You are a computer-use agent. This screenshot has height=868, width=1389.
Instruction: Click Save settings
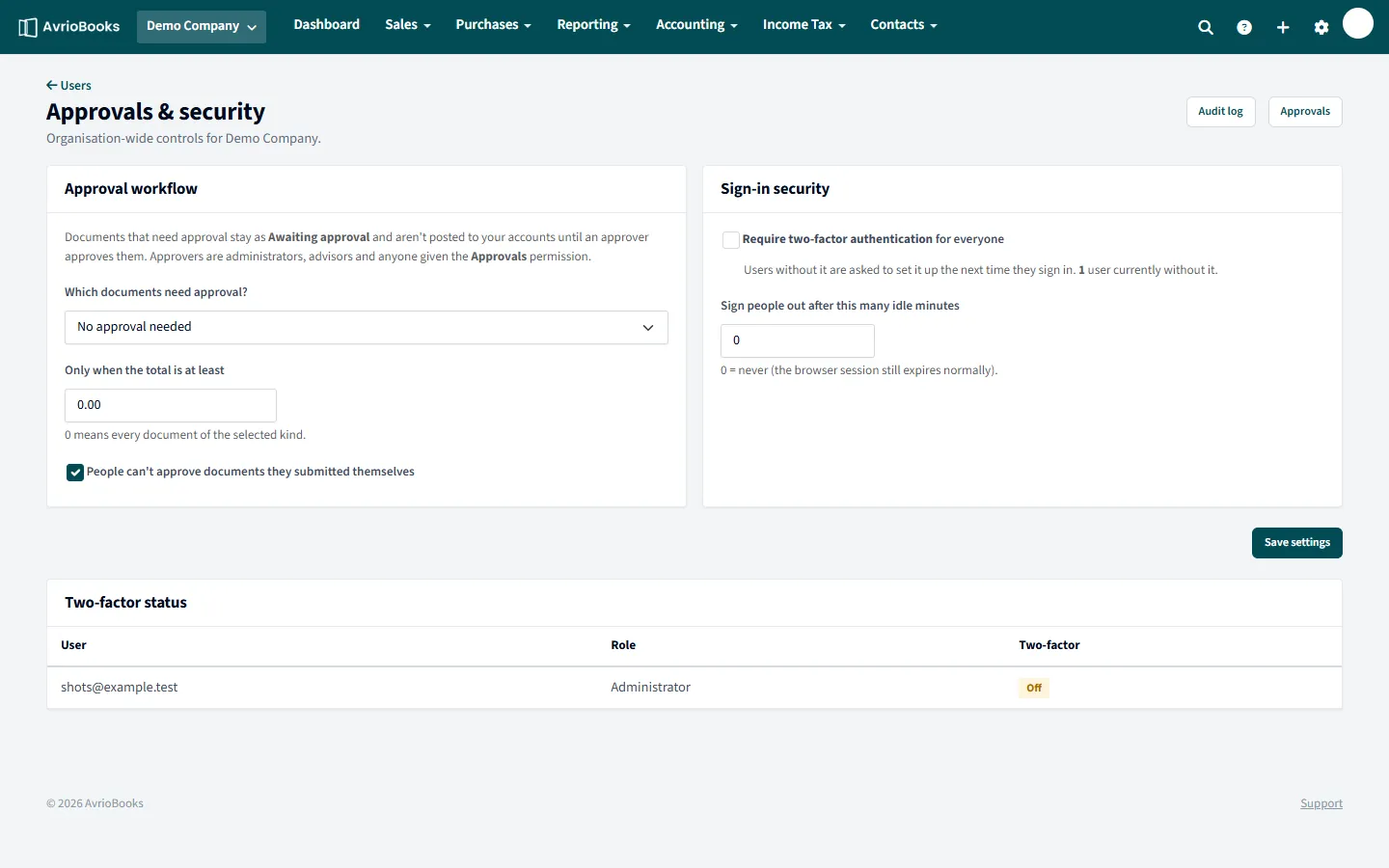tap(1297, 543)
